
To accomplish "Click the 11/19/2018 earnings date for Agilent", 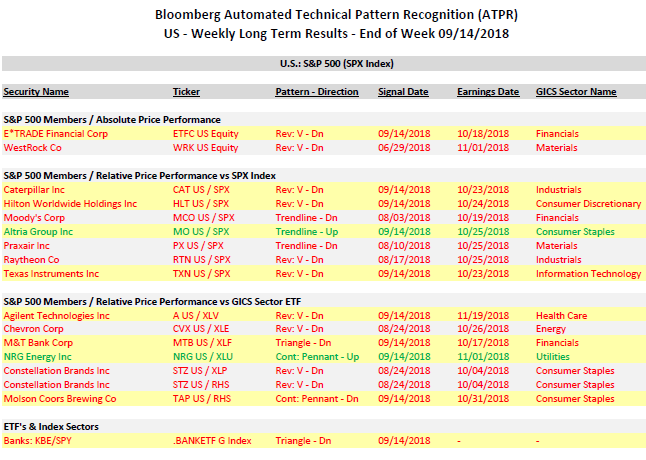I will click(483, 316).
